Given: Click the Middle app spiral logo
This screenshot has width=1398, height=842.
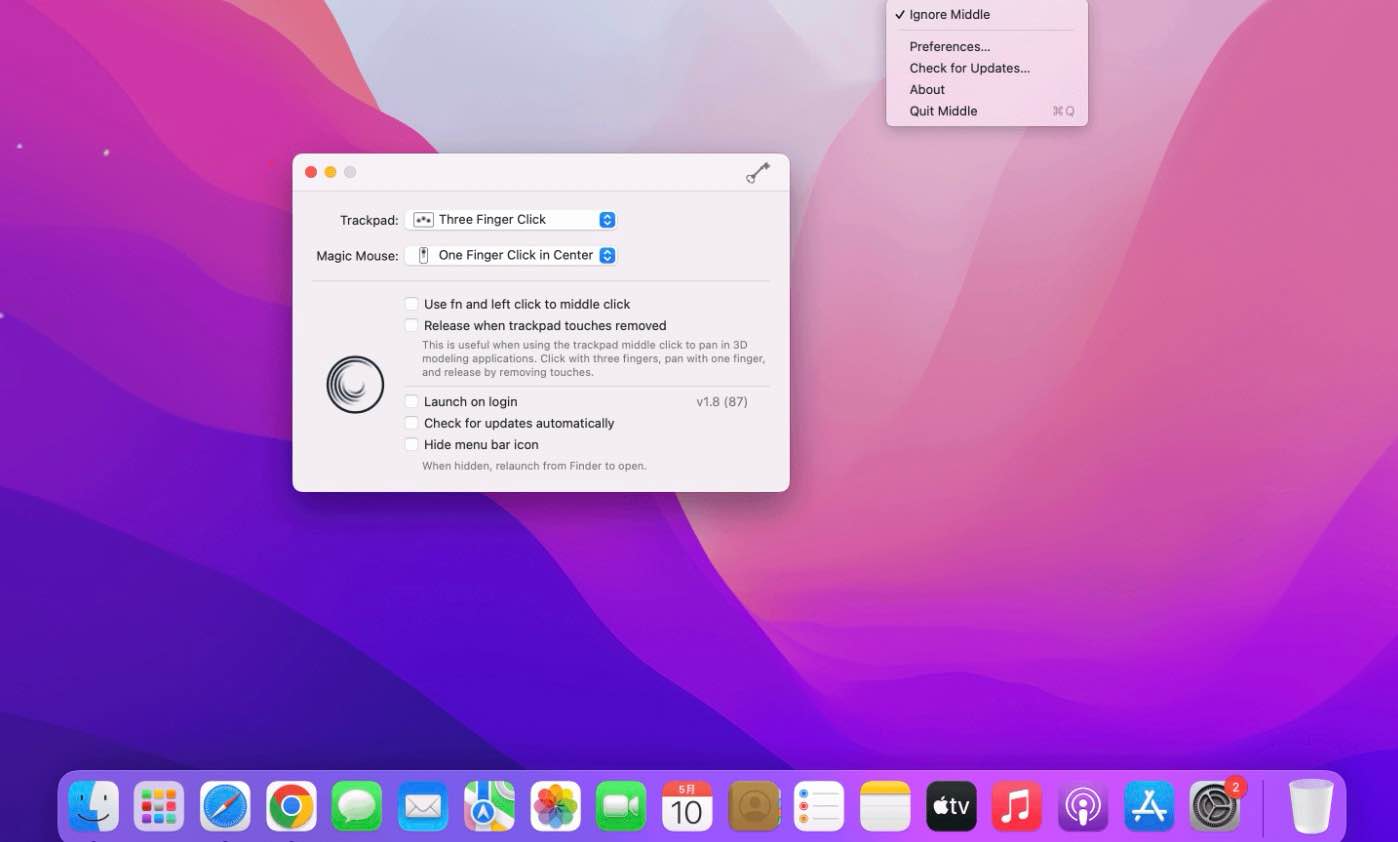Looking at the screenshot, I should click(x=355, y=384).
